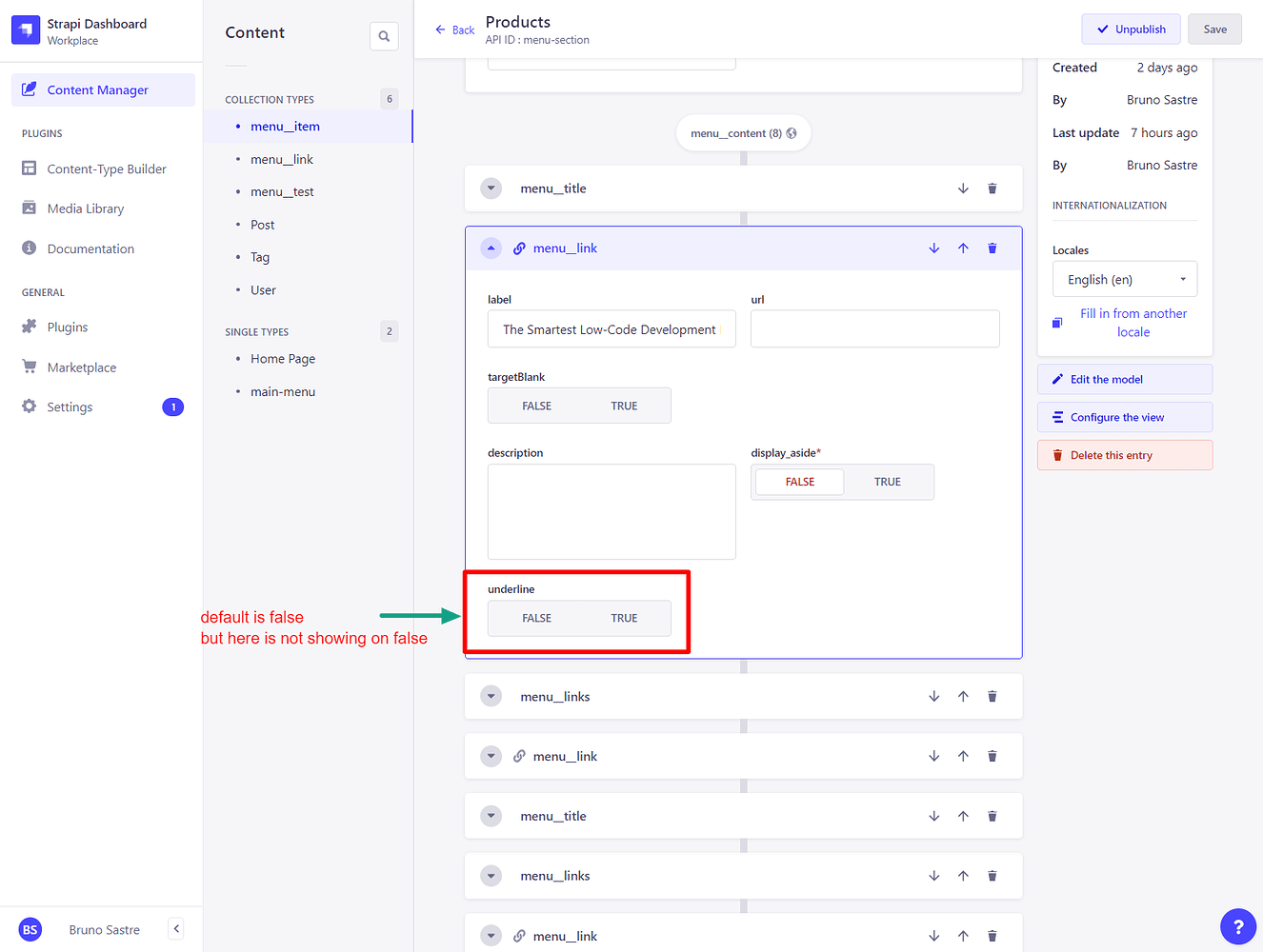
Task: Click inside the url input field
Action: pyautogui.click(x=873, y=327)
